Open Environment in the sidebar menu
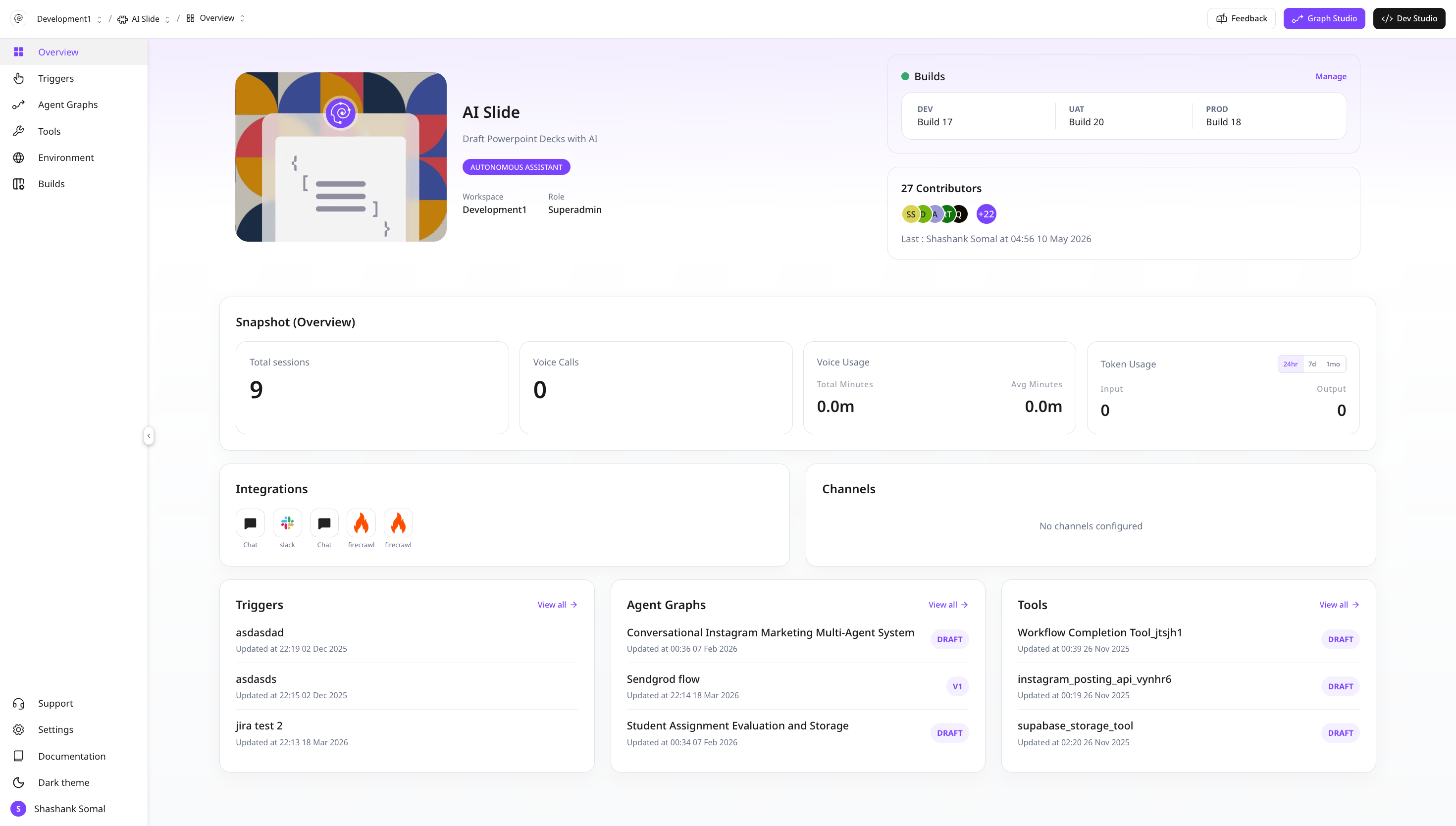Image resolution: width=1456 pixels, height=826 pixels. click(x=74, y=157)
